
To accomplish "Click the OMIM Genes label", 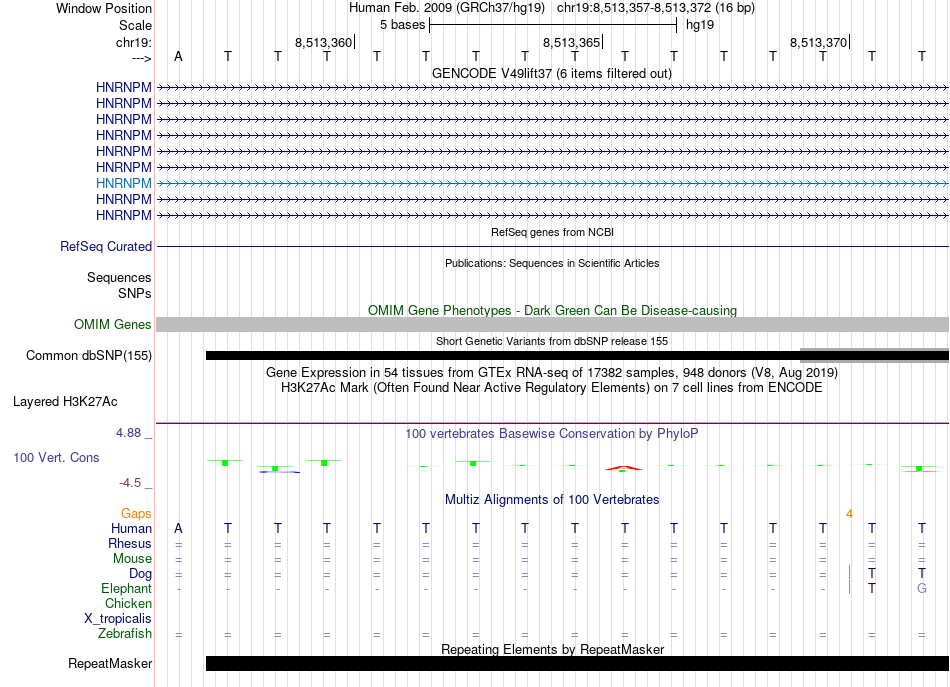I will [x=112, y=324].
